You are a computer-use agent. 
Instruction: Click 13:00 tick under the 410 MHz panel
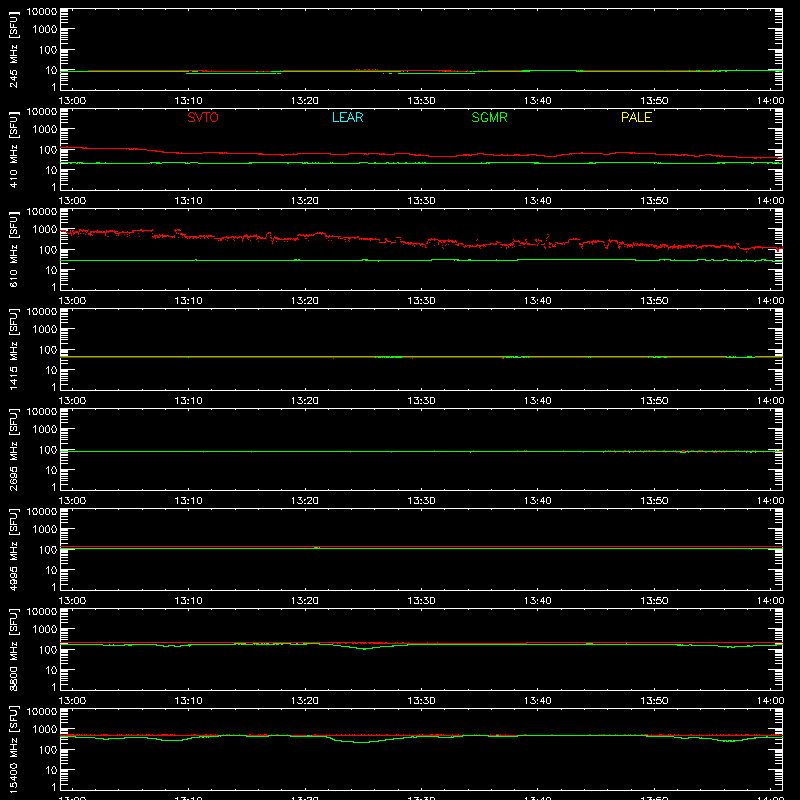[72, 201]
